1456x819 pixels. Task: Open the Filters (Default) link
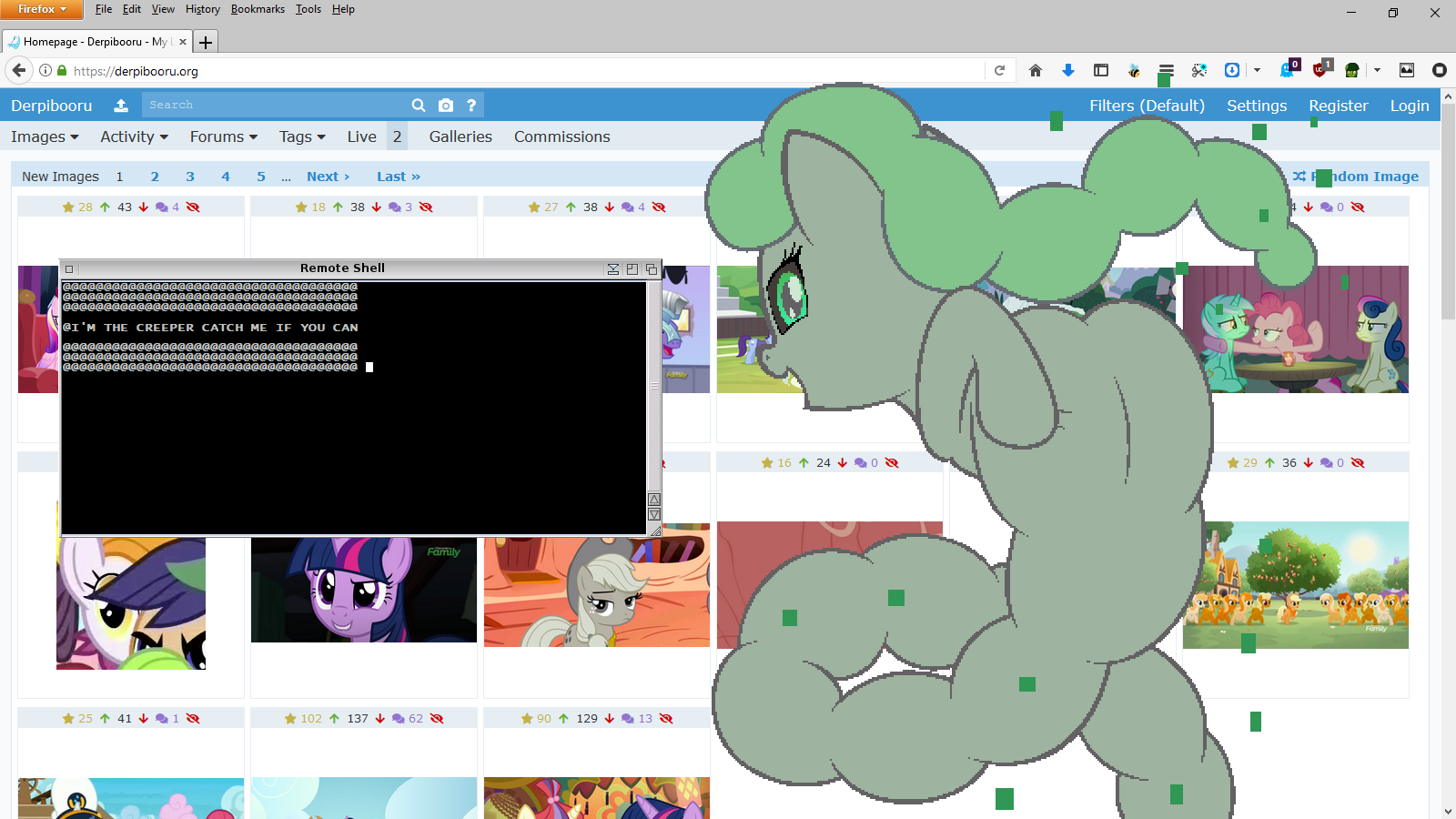tap(1147, 106)
